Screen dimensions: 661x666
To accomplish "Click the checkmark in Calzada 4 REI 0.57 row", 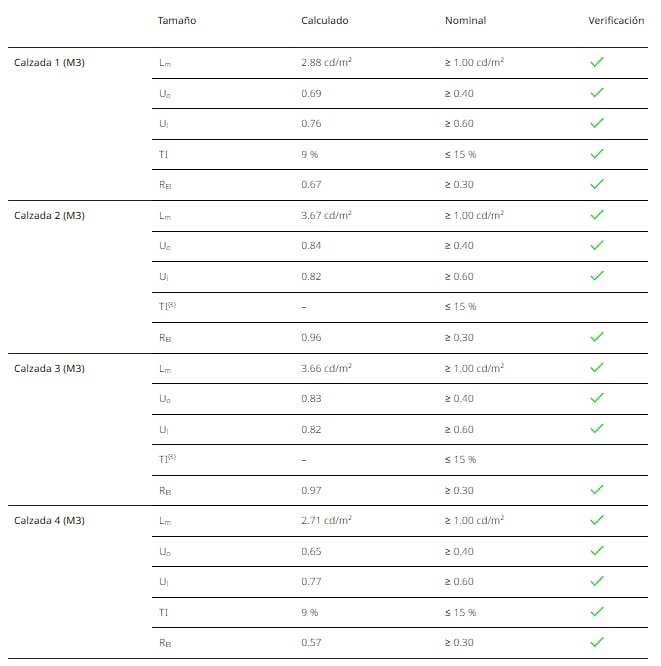I will 597,642.
